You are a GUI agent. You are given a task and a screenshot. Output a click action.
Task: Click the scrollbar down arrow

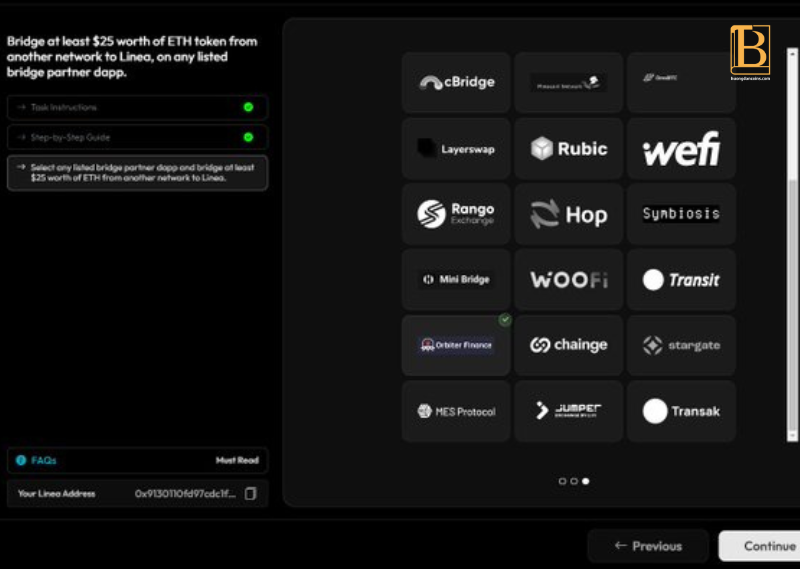click(792, 436)
